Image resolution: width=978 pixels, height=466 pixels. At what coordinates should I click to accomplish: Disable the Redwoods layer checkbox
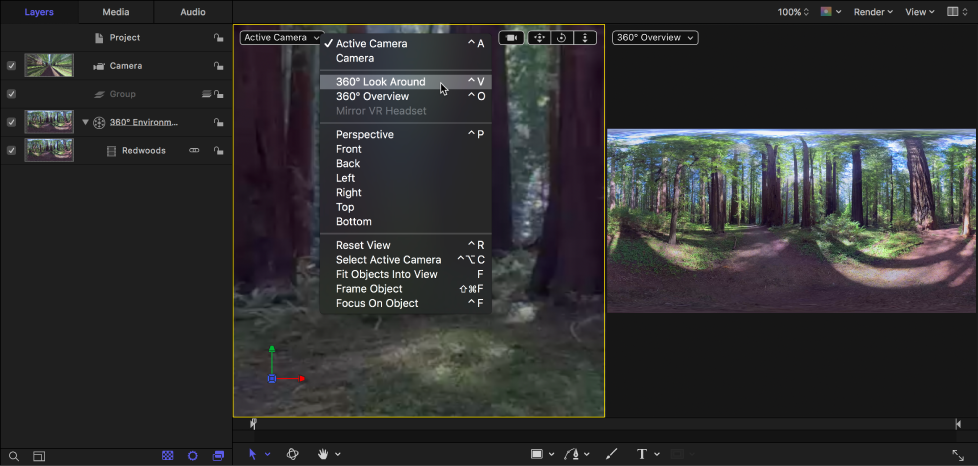click(x=11, y=150)
